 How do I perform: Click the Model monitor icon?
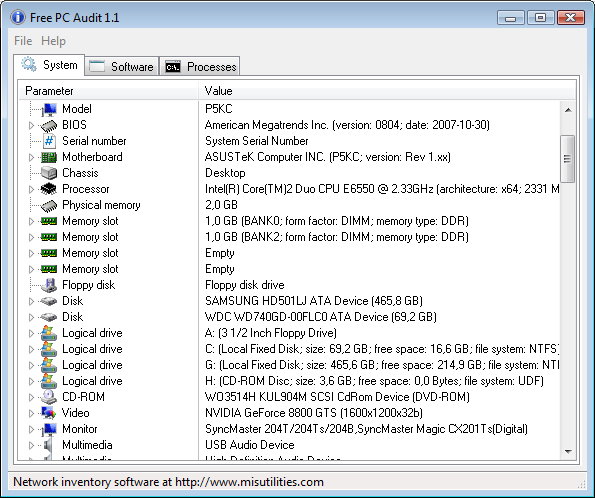(49, 109)
